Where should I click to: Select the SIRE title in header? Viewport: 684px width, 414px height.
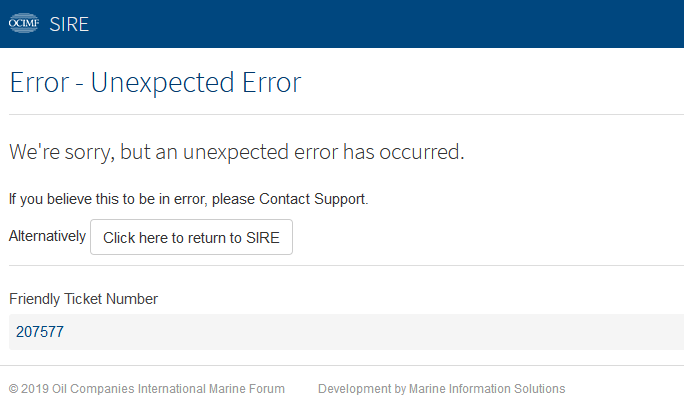69,24
